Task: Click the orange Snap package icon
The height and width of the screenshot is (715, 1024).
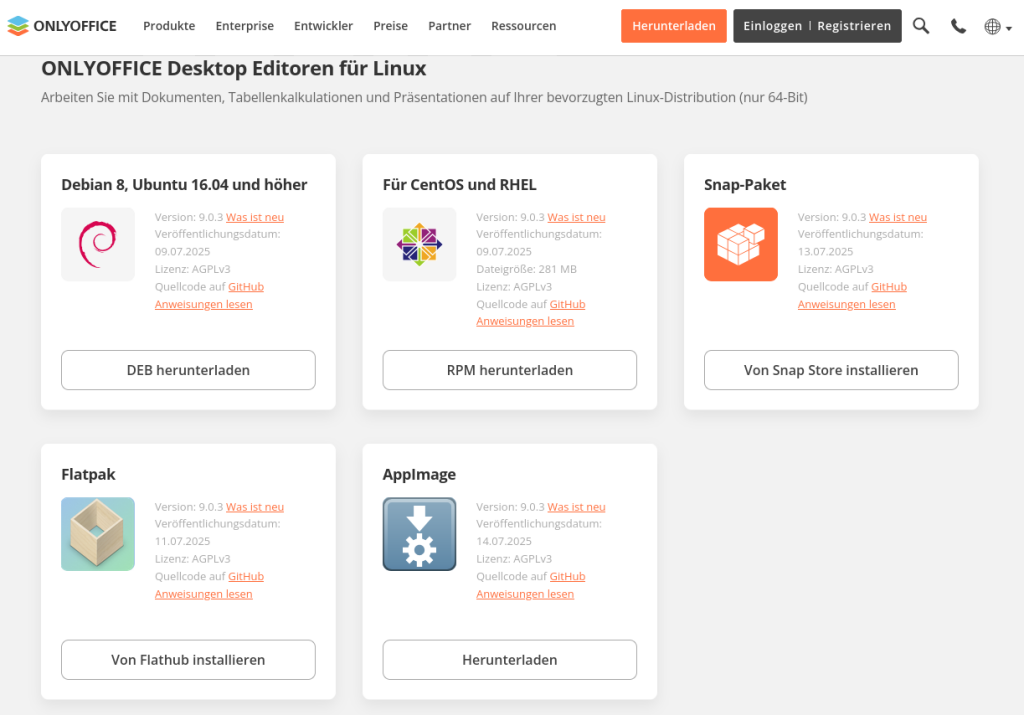Action: click(741, 244)
